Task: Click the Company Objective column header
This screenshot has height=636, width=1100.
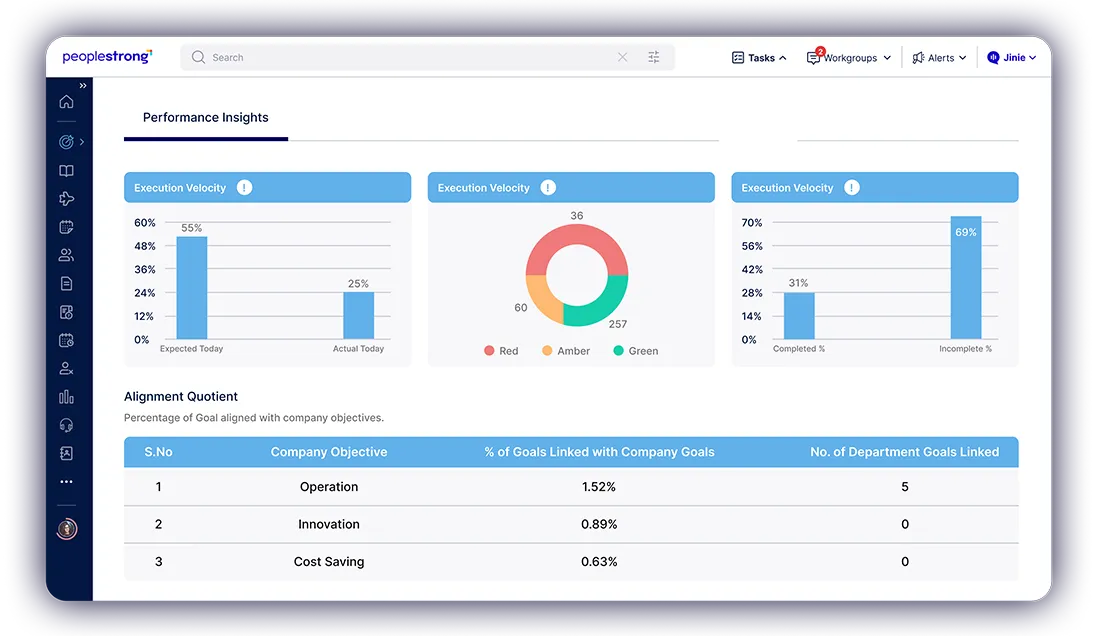Action: pyautogui.click(x=329, y=452)
